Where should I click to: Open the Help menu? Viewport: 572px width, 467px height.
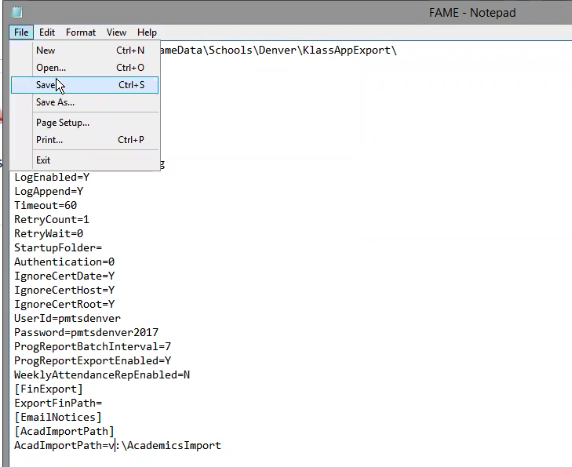(147, 32)
